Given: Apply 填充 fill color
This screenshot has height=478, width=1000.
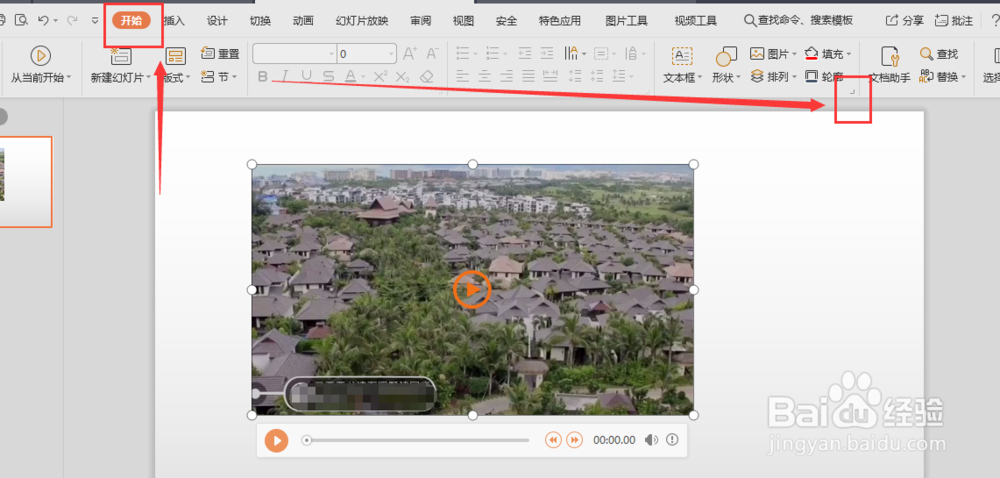Looking at the screenshot, I should [x=828, y=54].
